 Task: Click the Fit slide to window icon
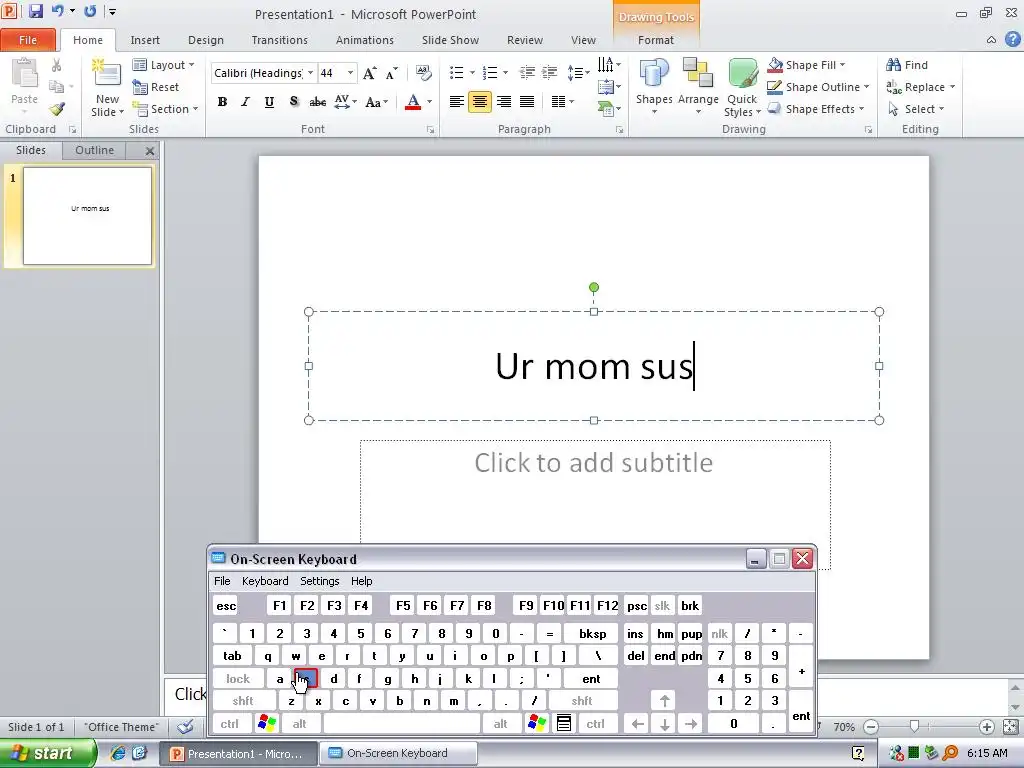tap(1010, 726)
